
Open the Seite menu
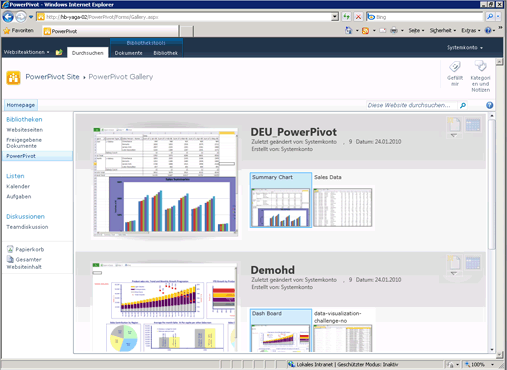click(416, 31)
